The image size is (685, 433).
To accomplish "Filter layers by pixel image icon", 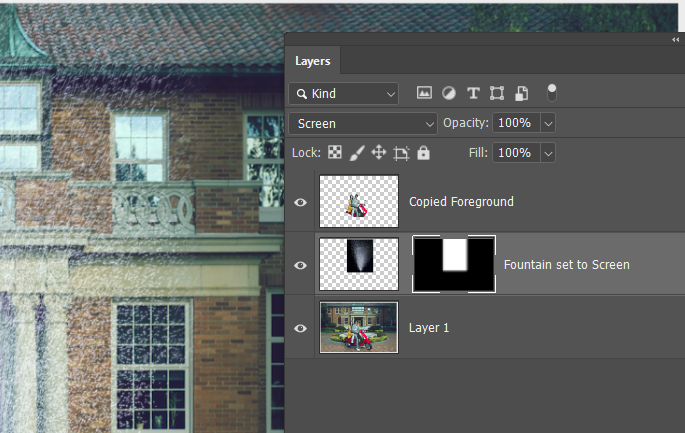I will point(424,93).
